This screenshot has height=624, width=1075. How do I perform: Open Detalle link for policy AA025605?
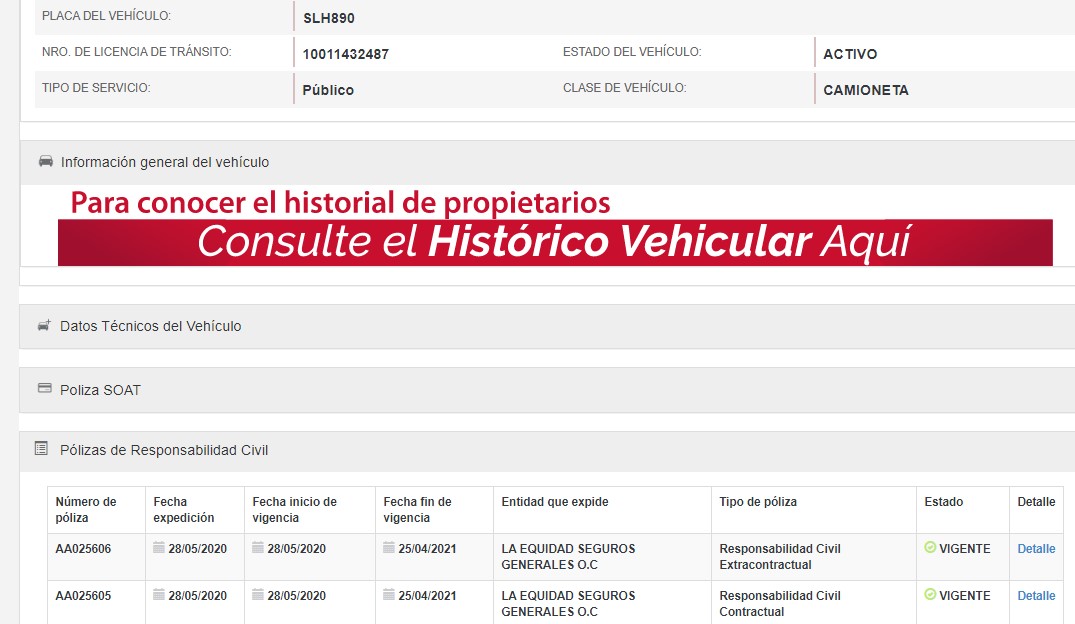click(x=1036, y=596)
